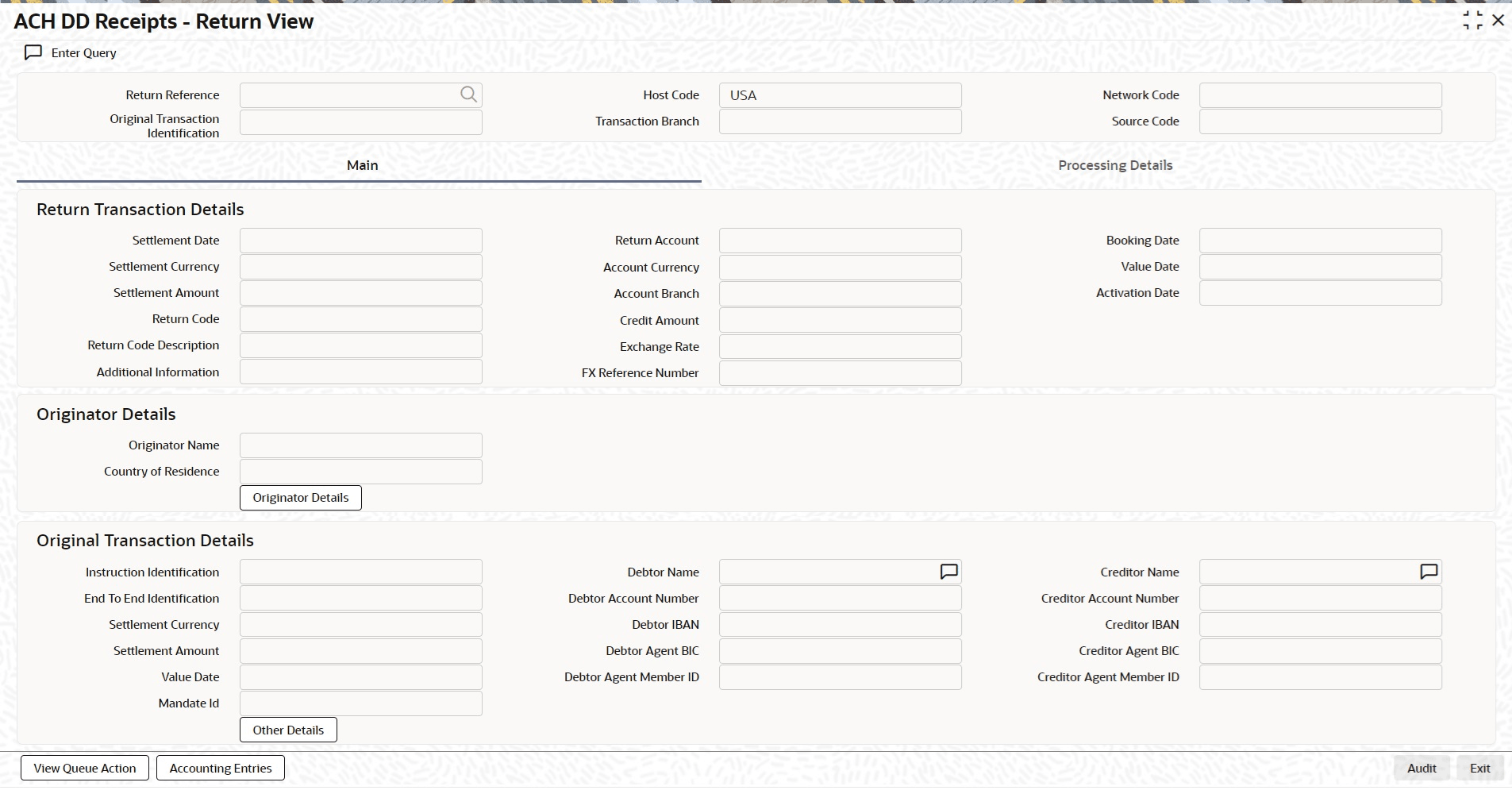
Task: Click the Debtor Agent BIC field
Action: (841, 651)
